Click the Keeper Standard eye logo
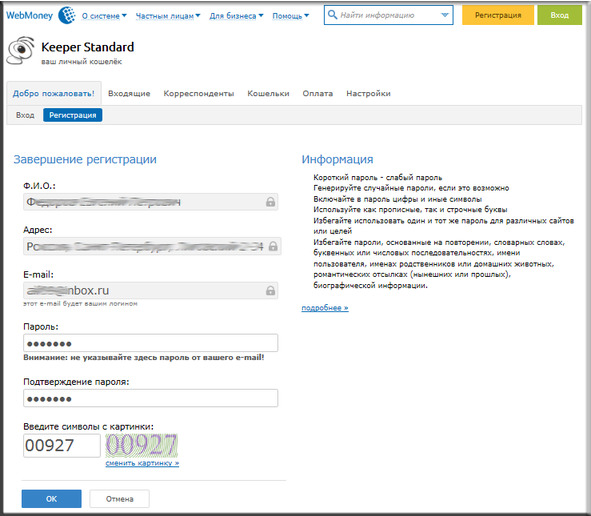 pos(21,51)
